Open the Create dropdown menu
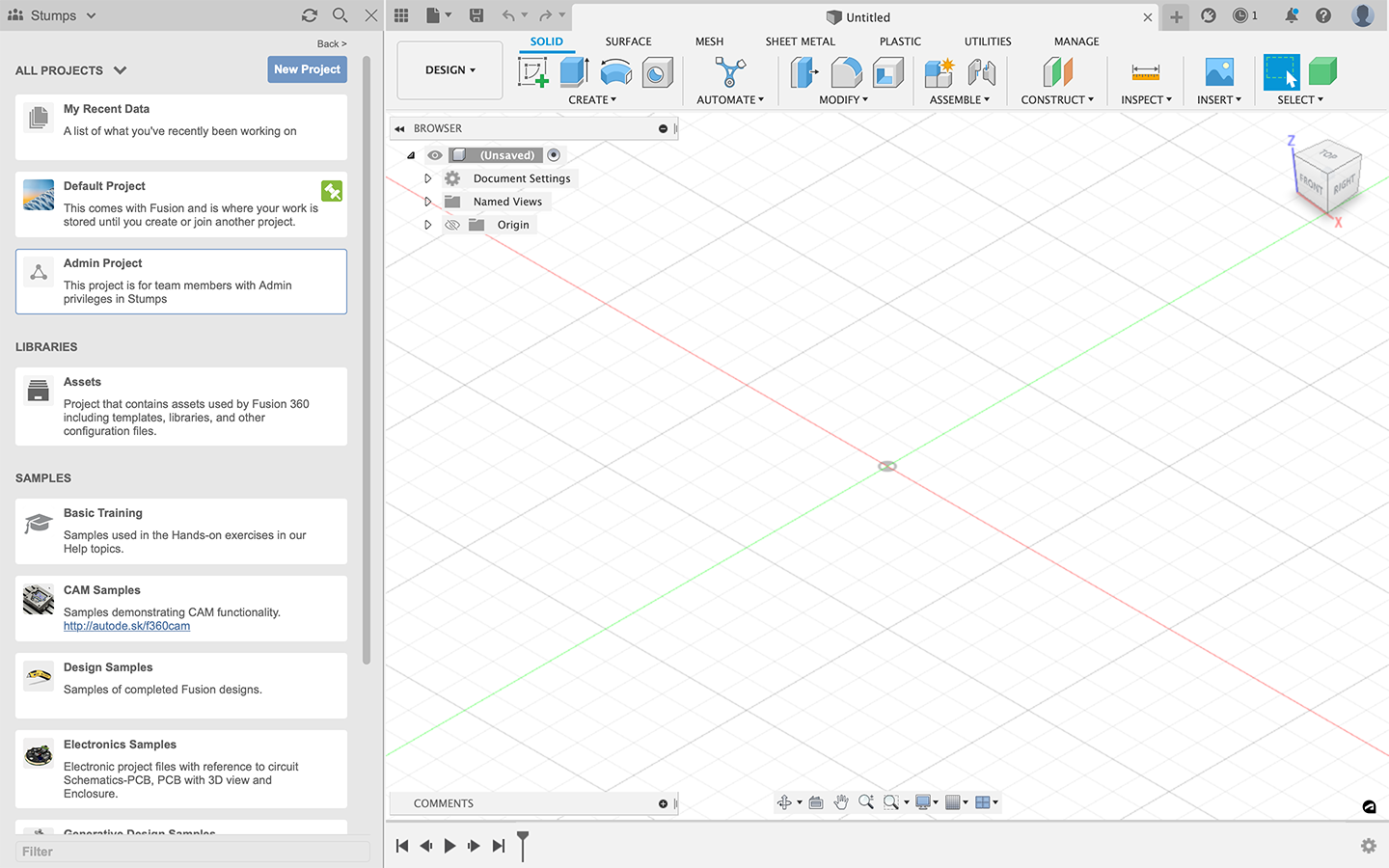This screenshot has width=1389, height=868. click(x=592, y=99)
